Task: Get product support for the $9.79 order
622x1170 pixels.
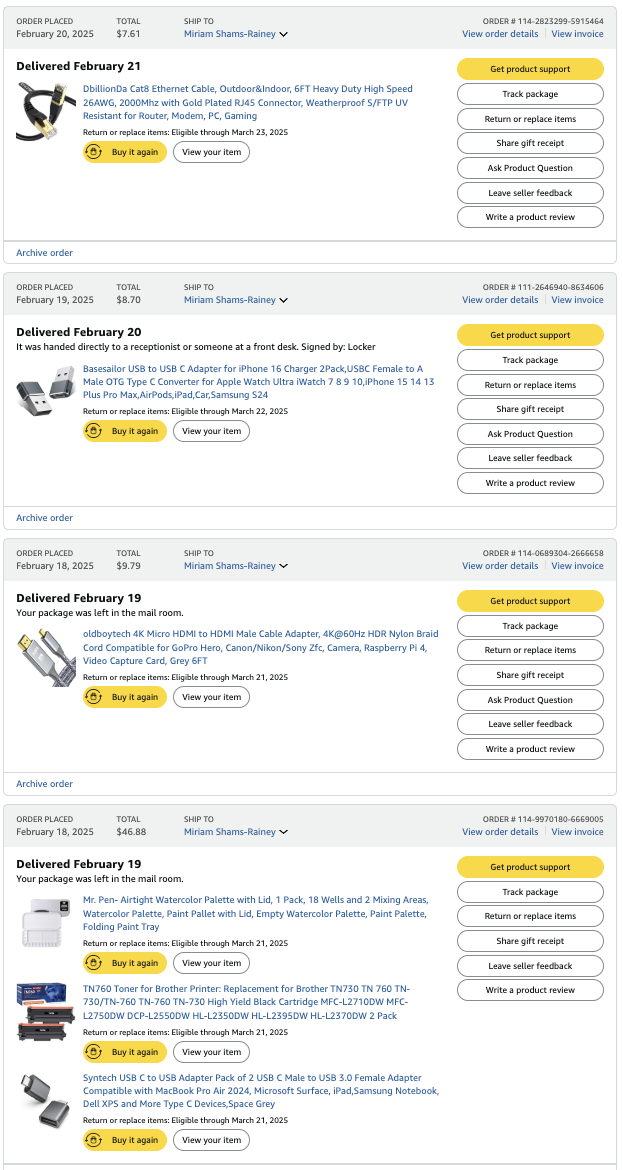Action: tap(530, 601)
